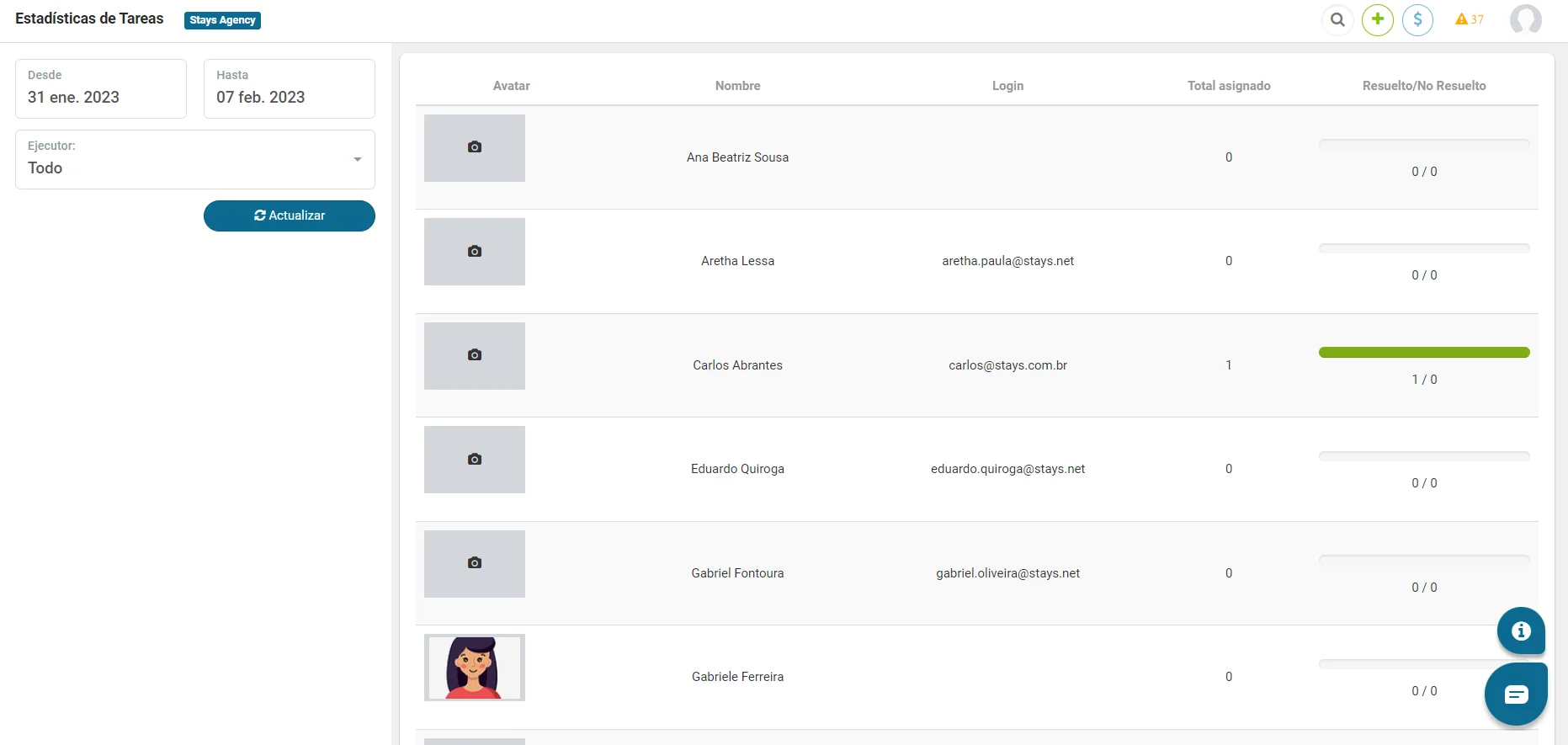Click the Actualizar button
The width and height of the screenshot is (1568, 745).
point(290,216)
